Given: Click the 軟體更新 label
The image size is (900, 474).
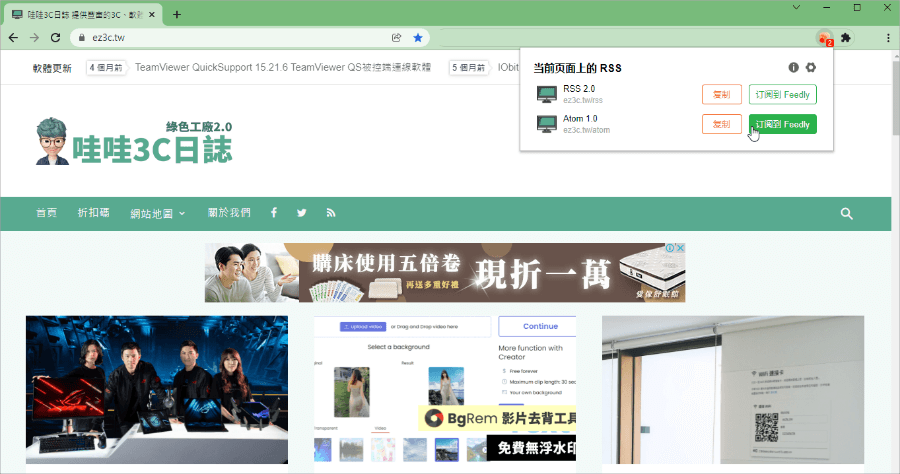Looking at the screenshot, I should [52, 68].
